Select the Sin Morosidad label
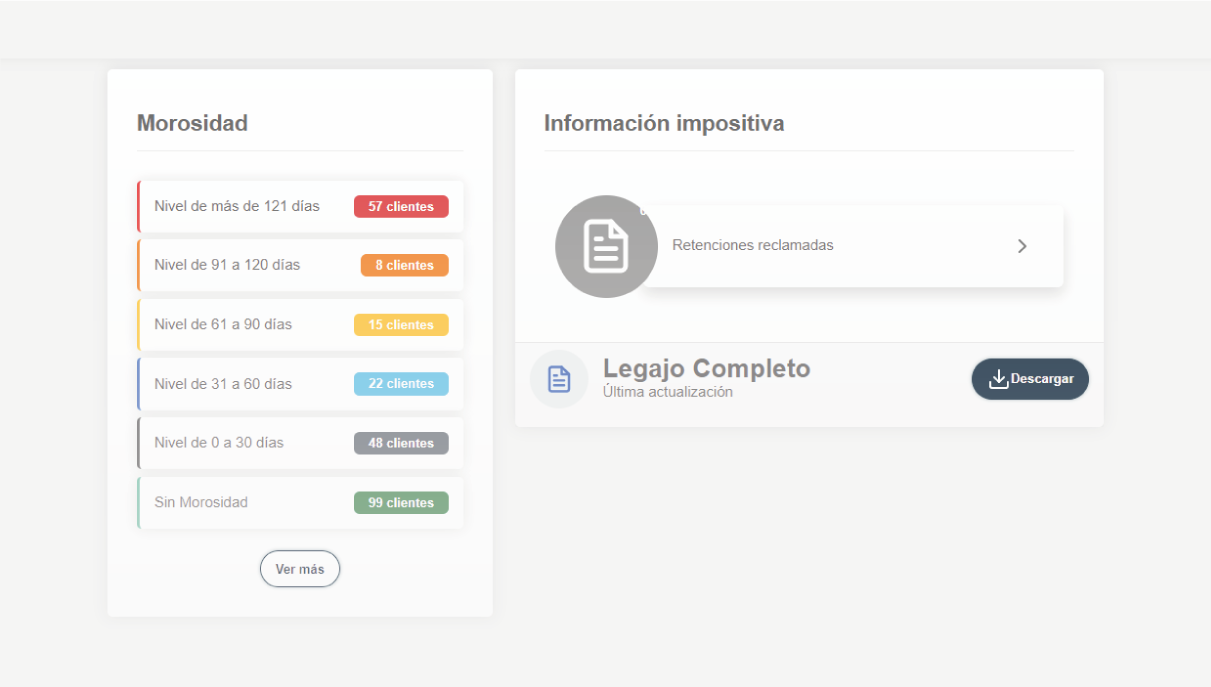The width and height of the screenshot is (1211, 687). 201,502
